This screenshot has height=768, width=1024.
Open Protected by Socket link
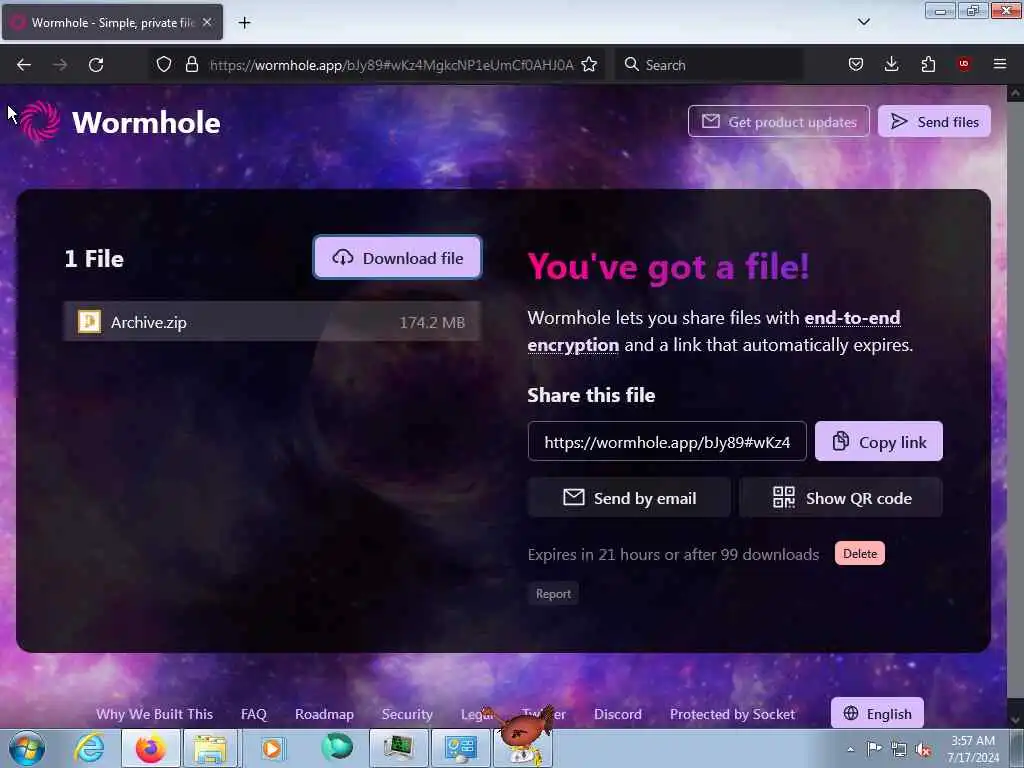pos(732,714)
